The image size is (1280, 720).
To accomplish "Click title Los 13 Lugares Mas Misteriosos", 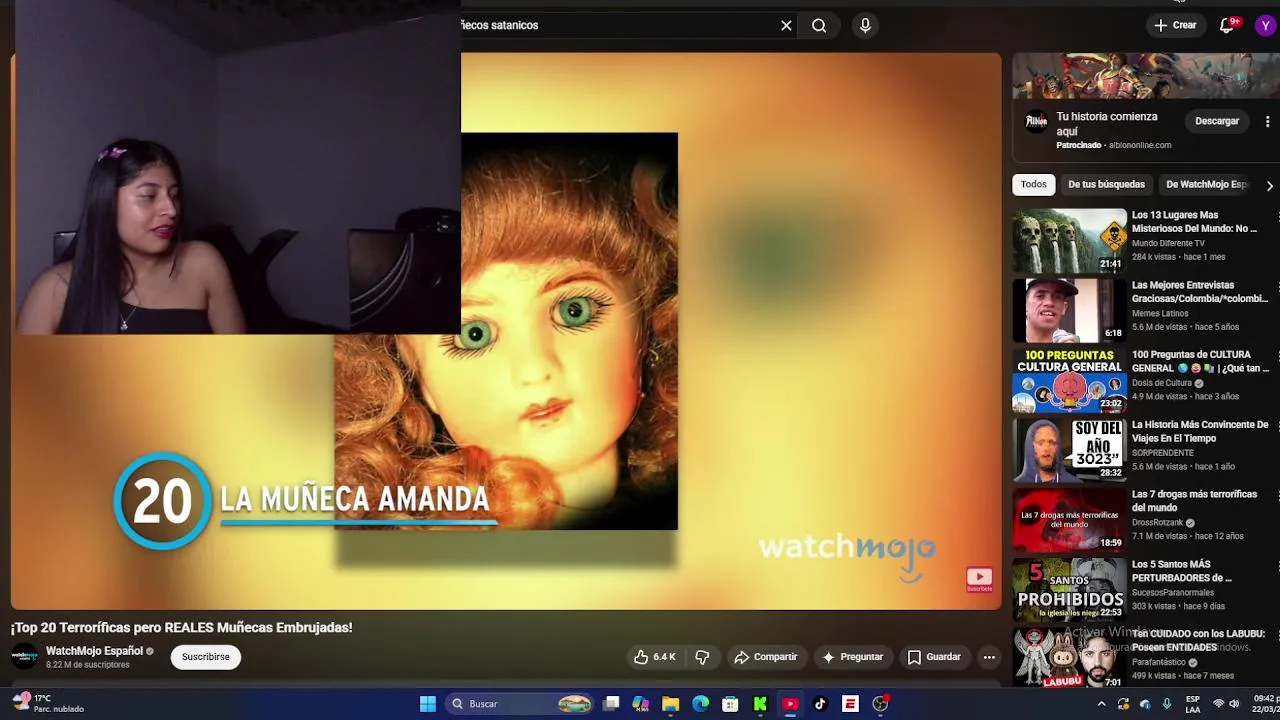I will [x=1194, y=222].
